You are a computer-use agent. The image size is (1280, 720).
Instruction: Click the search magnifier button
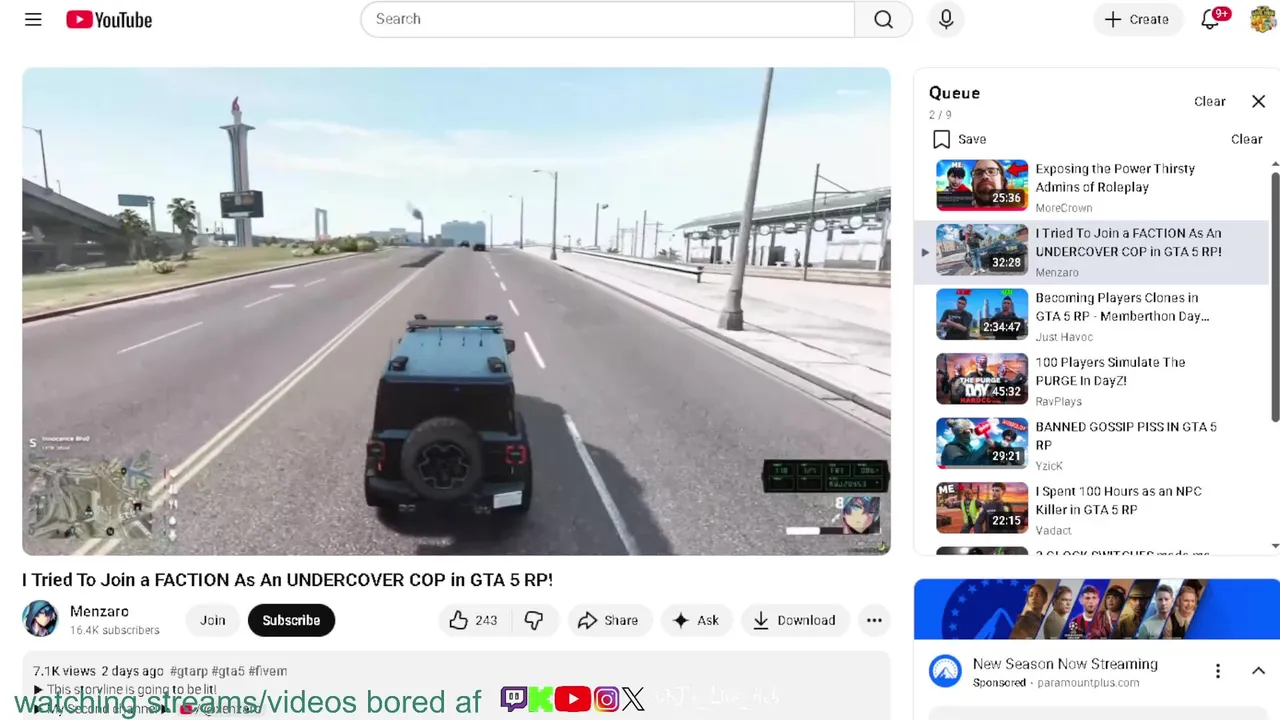click(x=883, y=19)
